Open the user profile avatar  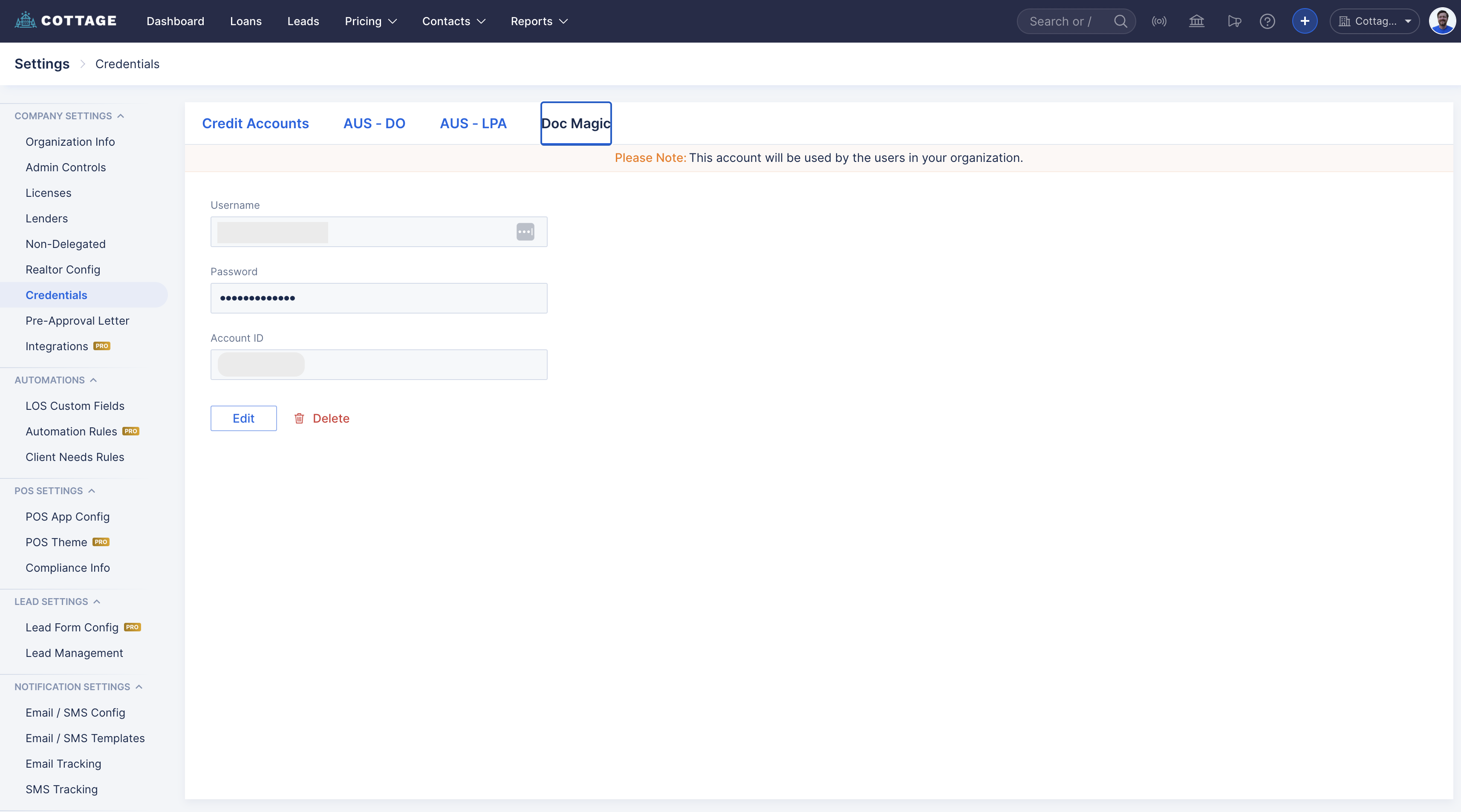(x=1442, y=22)
